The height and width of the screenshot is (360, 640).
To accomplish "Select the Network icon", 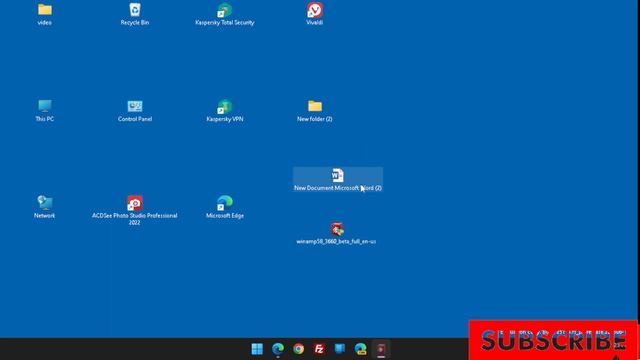I will (x=44, y=207).
